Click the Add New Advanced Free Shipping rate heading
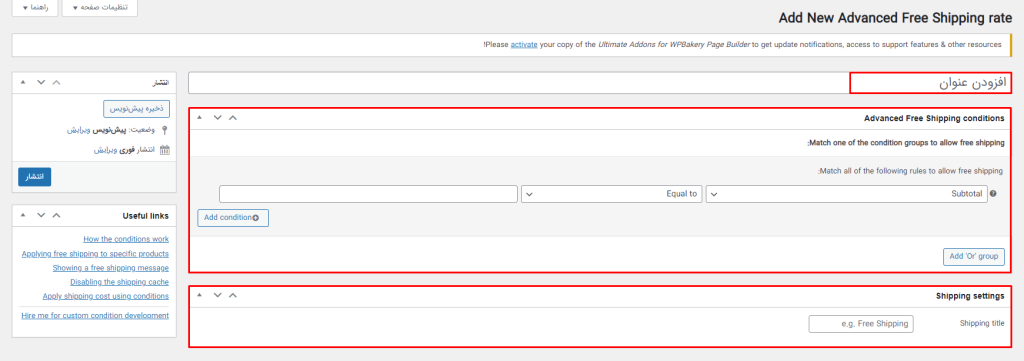Image resolution: width=1024 pixels, height=361 pixels. 895,19
